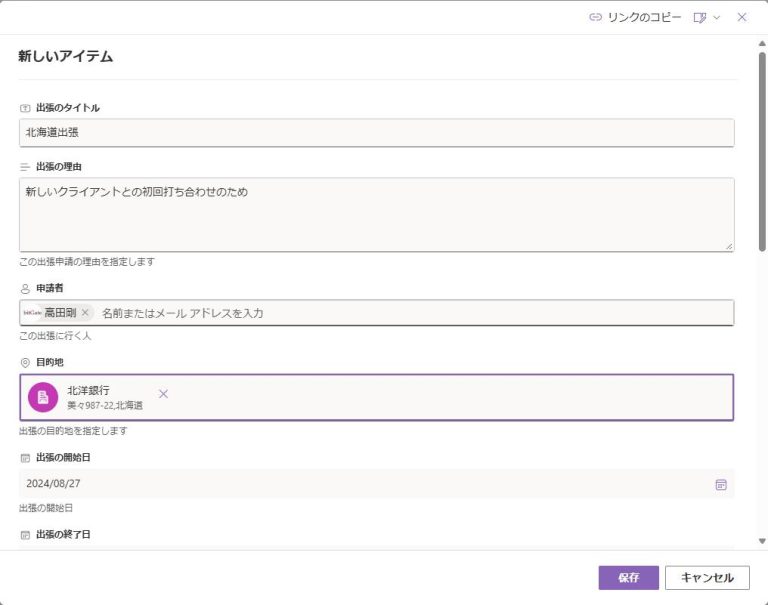
Task: Open the form edit icon menu
Action: [700, 18]
